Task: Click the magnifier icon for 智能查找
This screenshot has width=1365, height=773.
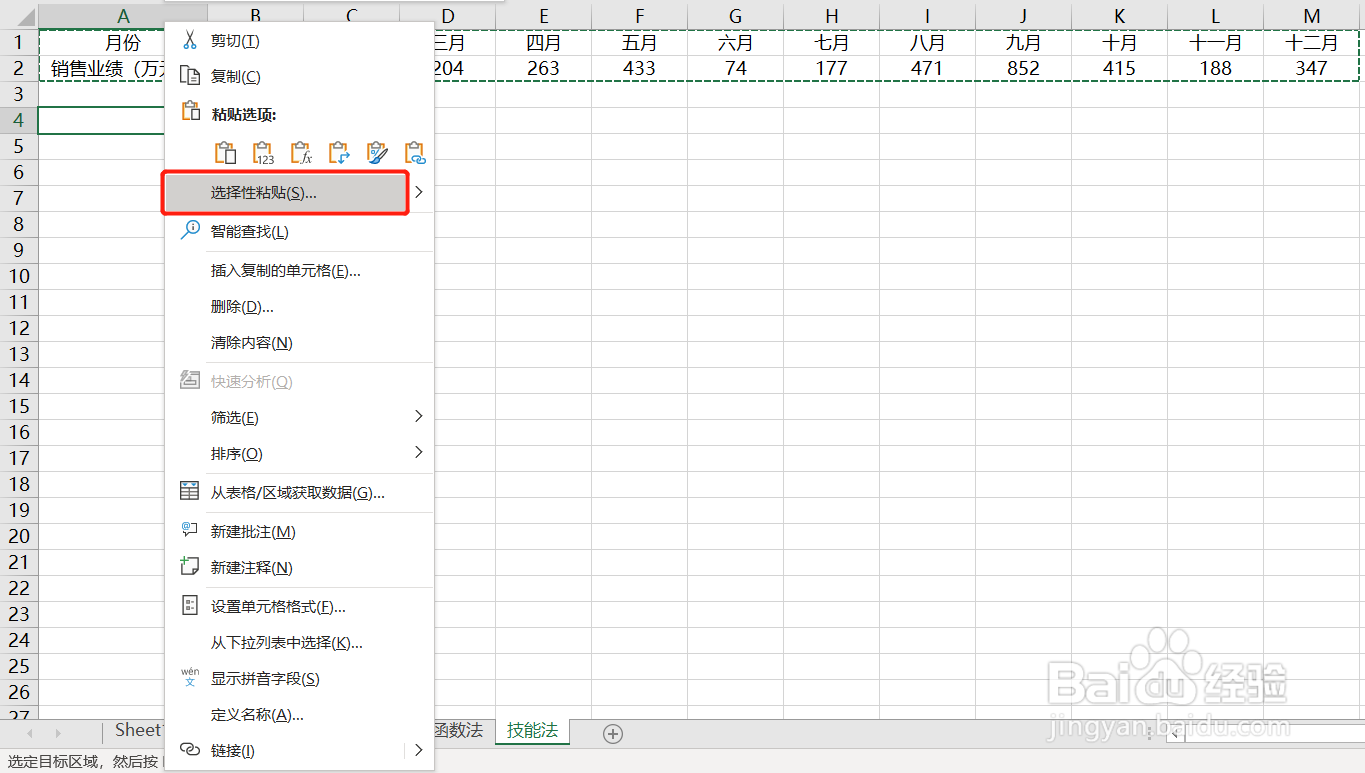Action: coord(190,231)
